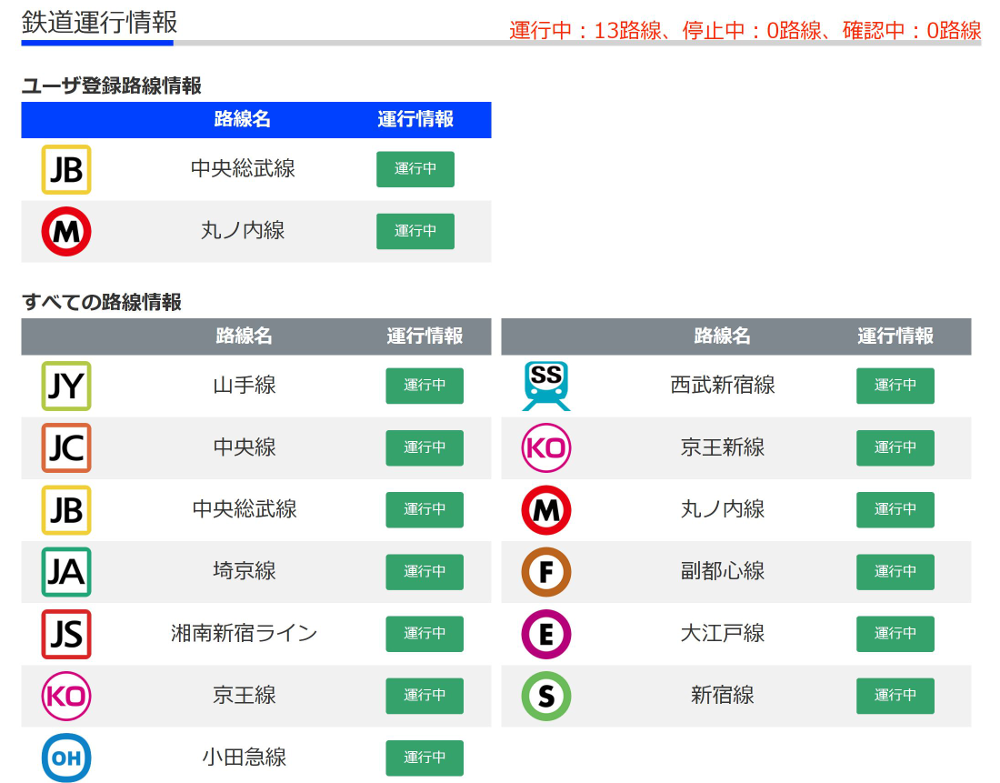The image size is (1000, 783).
Task: Select the 京王新線 route name
Action: 723,448
